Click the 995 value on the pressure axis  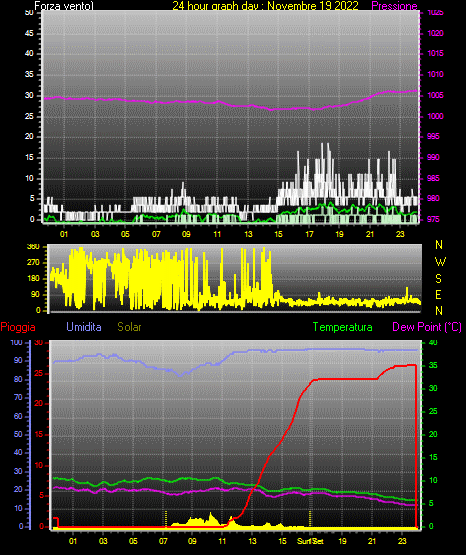433,136
